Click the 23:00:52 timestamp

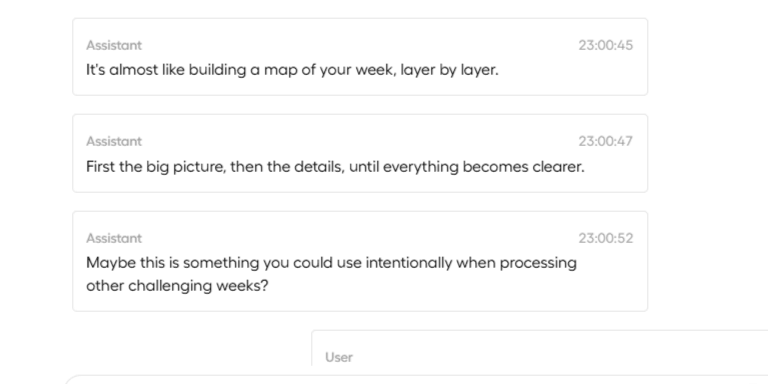coord(605,238)
